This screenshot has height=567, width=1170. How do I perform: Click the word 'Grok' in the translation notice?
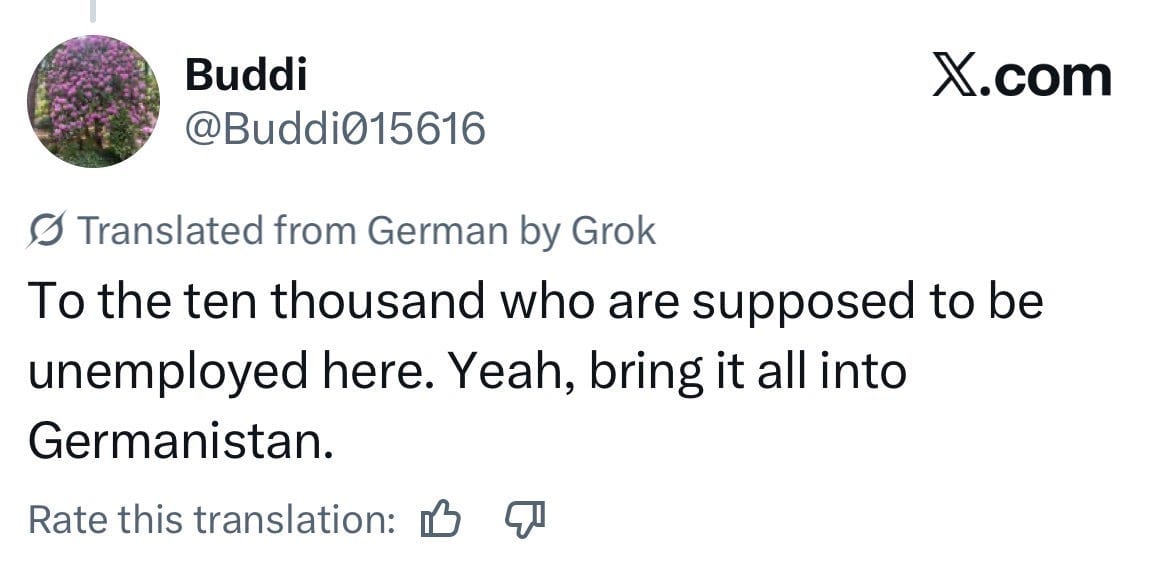point(612,231)
